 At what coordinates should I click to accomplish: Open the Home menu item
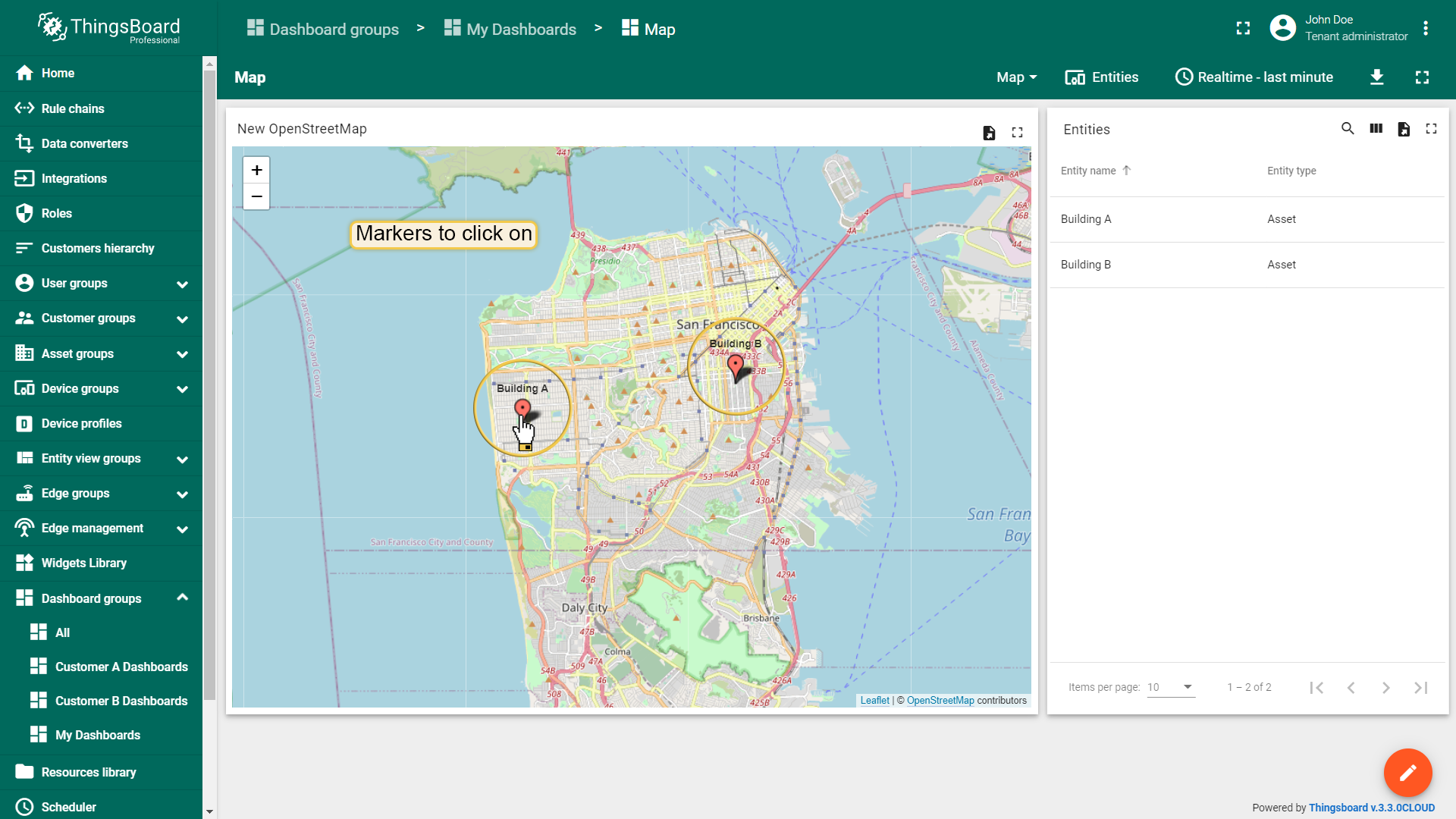pos(101,73)
